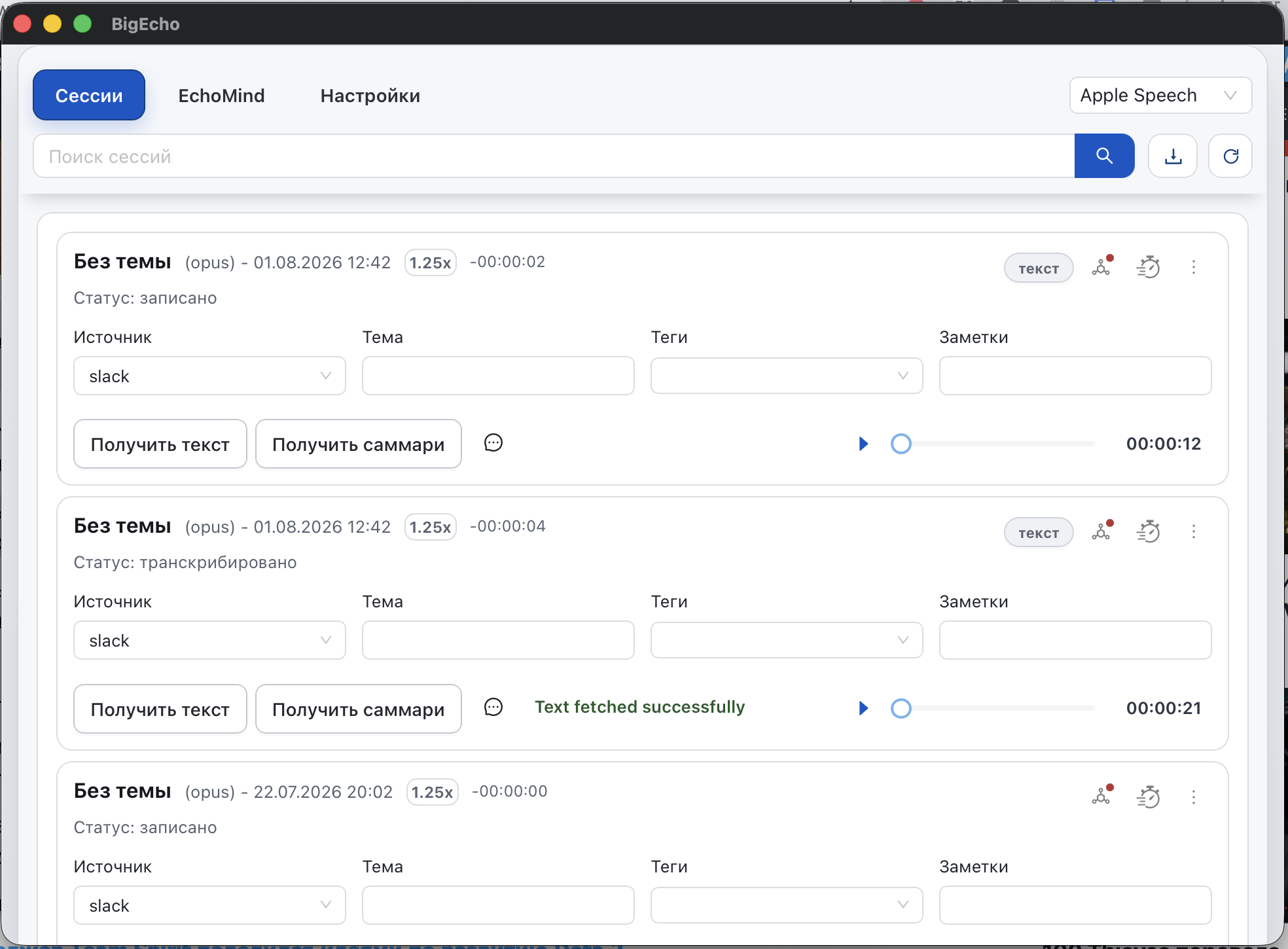
Task: Click 'Статус: транскрибировано' status text
Action: 185,562
